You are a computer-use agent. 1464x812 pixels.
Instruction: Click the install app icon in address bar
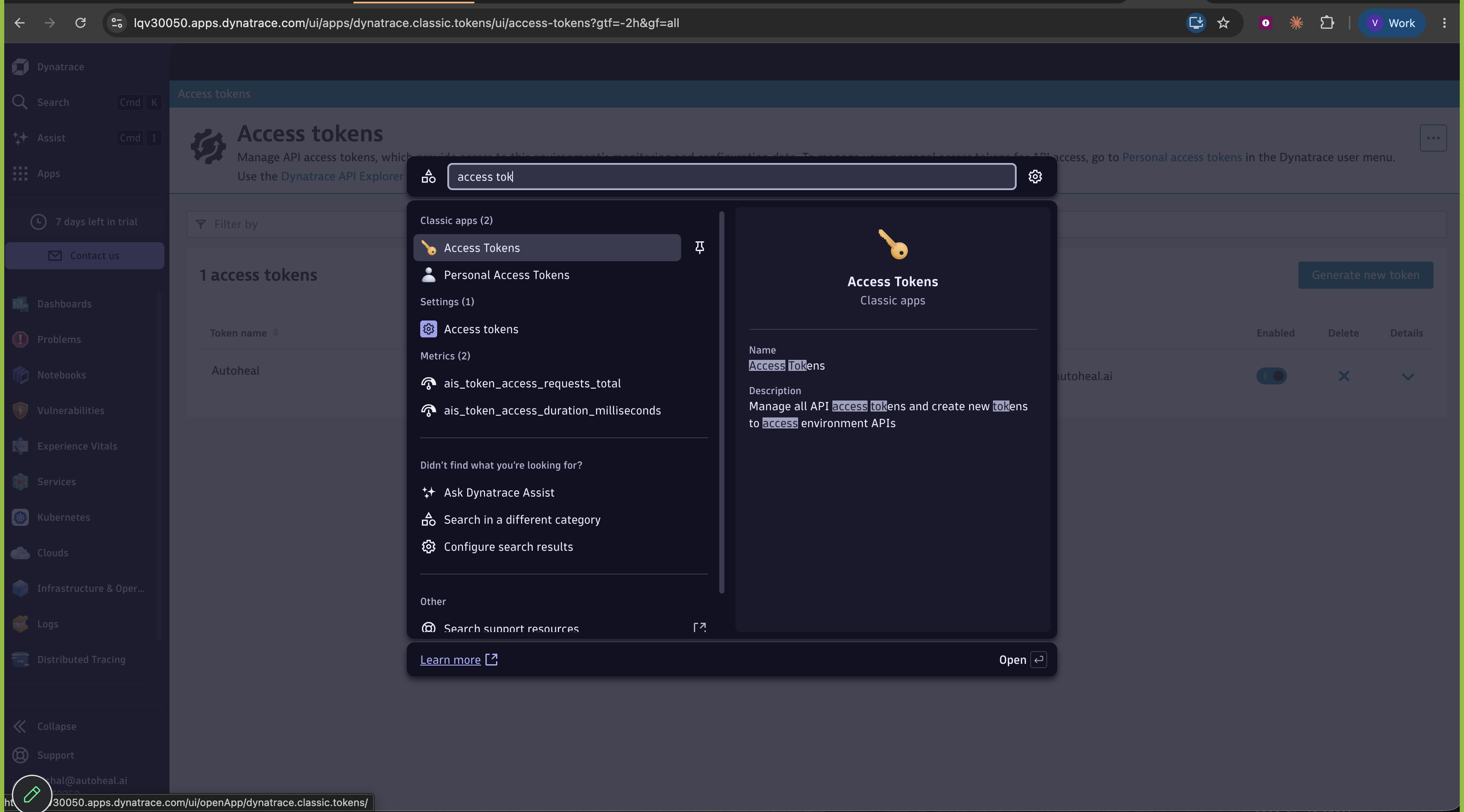tap(1196, 23)
